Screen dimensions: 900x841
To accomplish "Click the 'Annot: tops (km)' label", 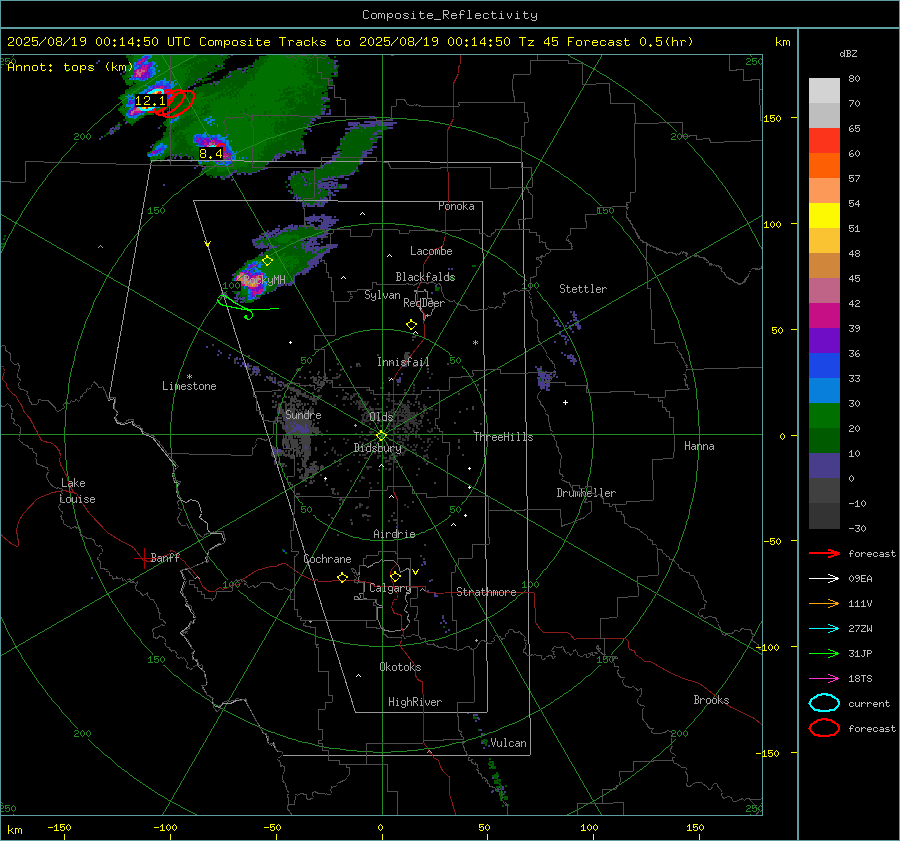I will [x=70, y=67].
